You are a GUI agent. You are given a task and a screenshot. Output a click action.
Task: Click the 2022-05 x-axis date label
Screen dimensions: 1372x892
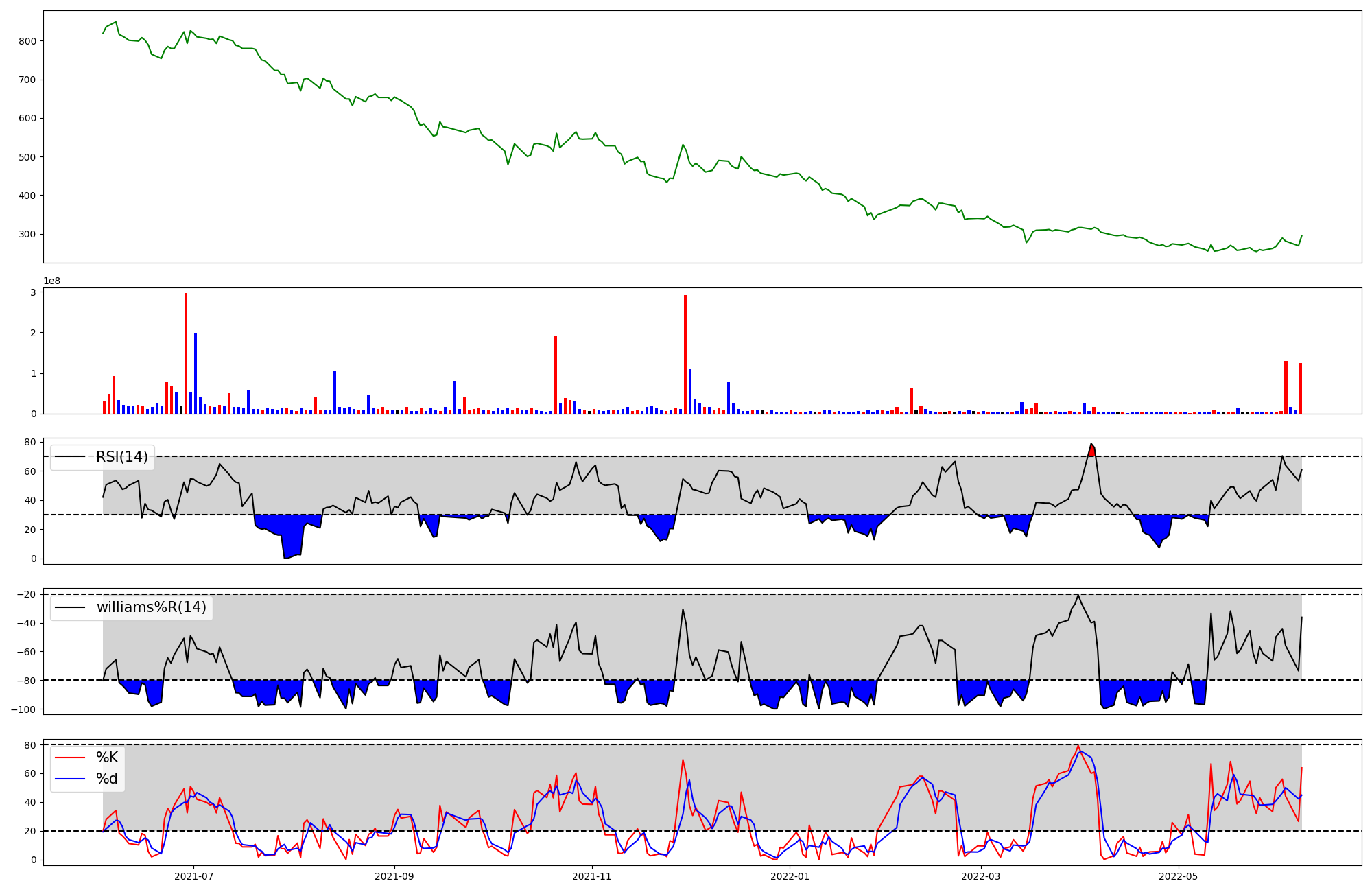point(1179,876)
